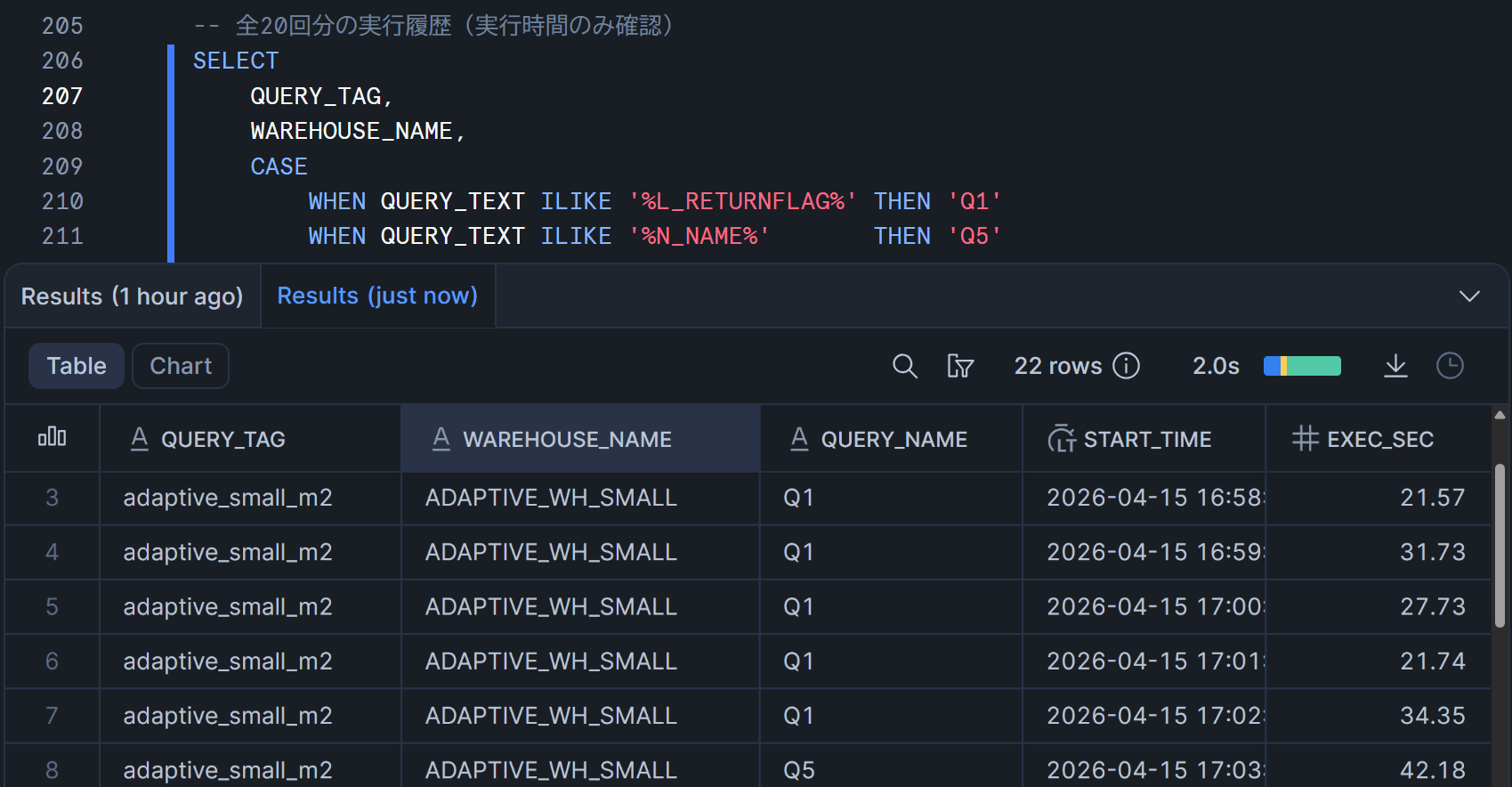Sort by the QUERY_TAG column header
The width and height of the screenshot is (1512, 787).
click(222, 439)
